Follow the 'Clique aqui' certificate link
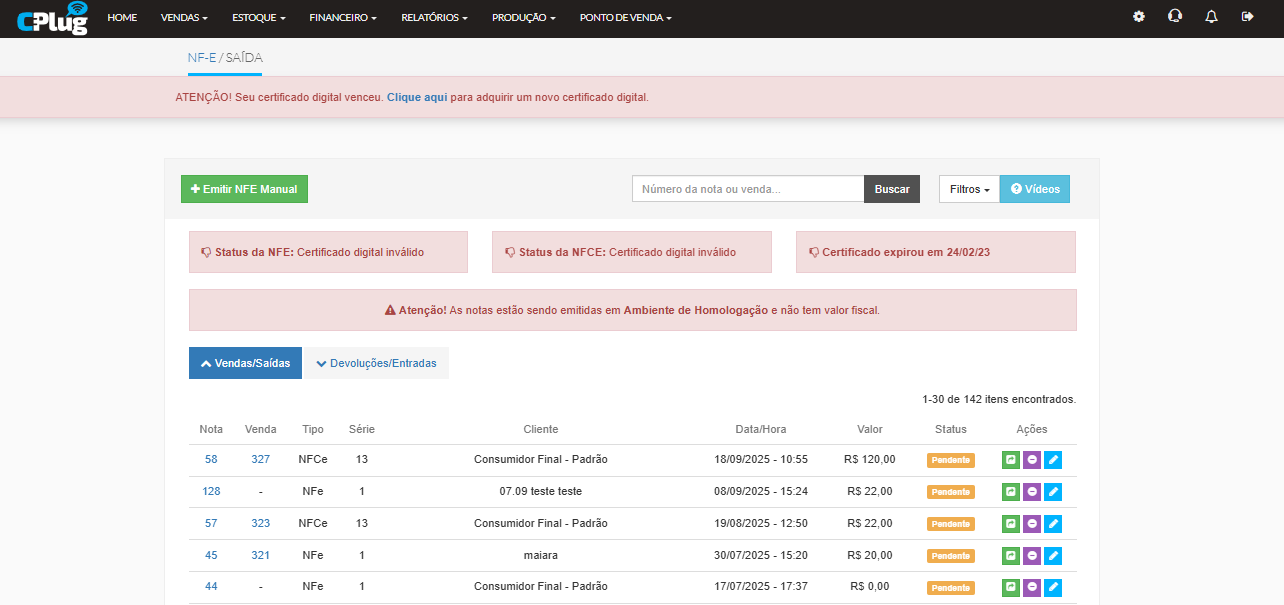This screenshot has height=605, width=1284. (416, 98)
